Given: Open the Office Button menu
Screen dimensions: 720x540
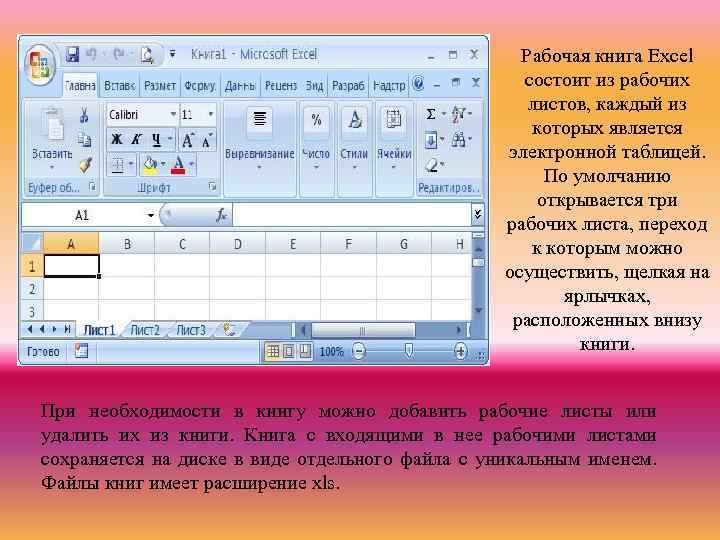Looking at the screenshot, I should coord(40,65).
